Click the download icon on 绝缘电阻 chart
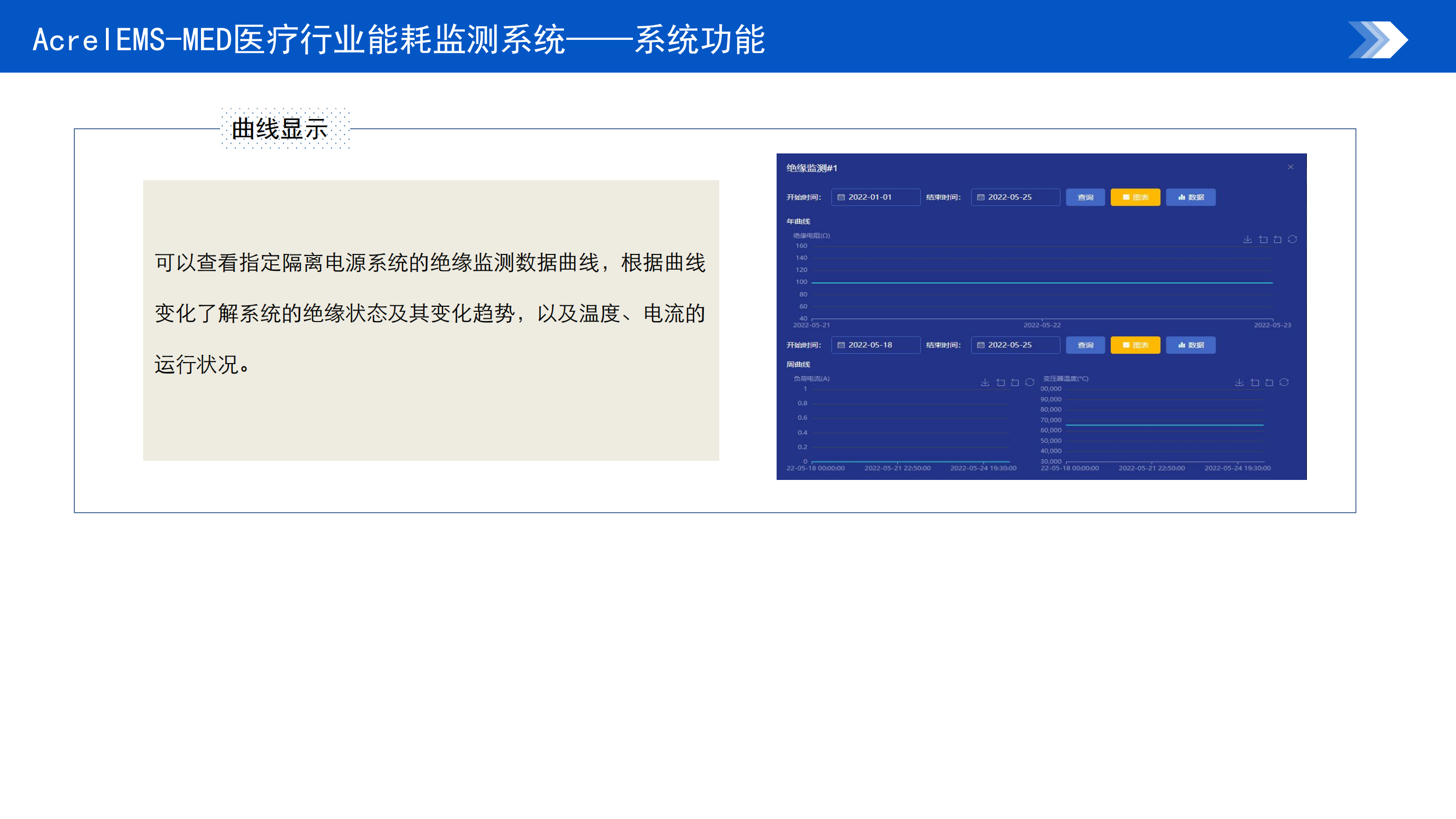 click(1247, 240)
